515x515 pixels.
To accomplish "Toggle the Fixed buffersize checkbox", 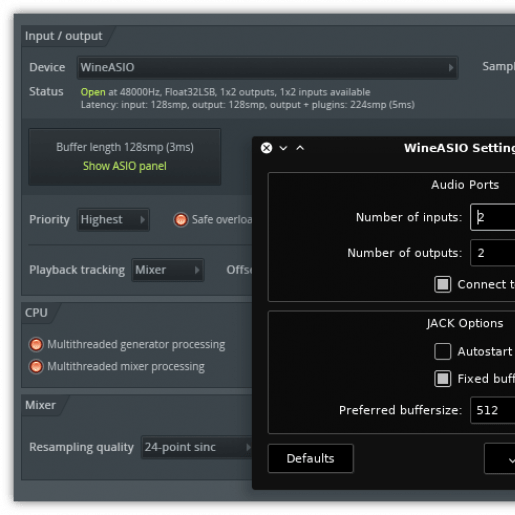I will tap(443, 379).
